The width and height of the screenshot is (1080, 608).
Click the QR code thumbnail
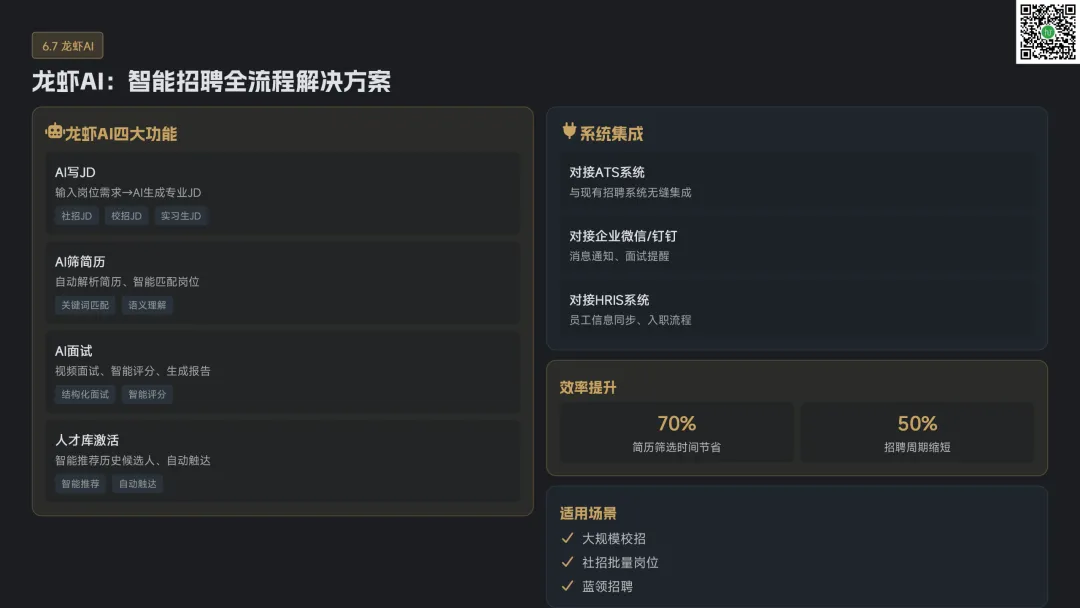[x=1047, y=32]
